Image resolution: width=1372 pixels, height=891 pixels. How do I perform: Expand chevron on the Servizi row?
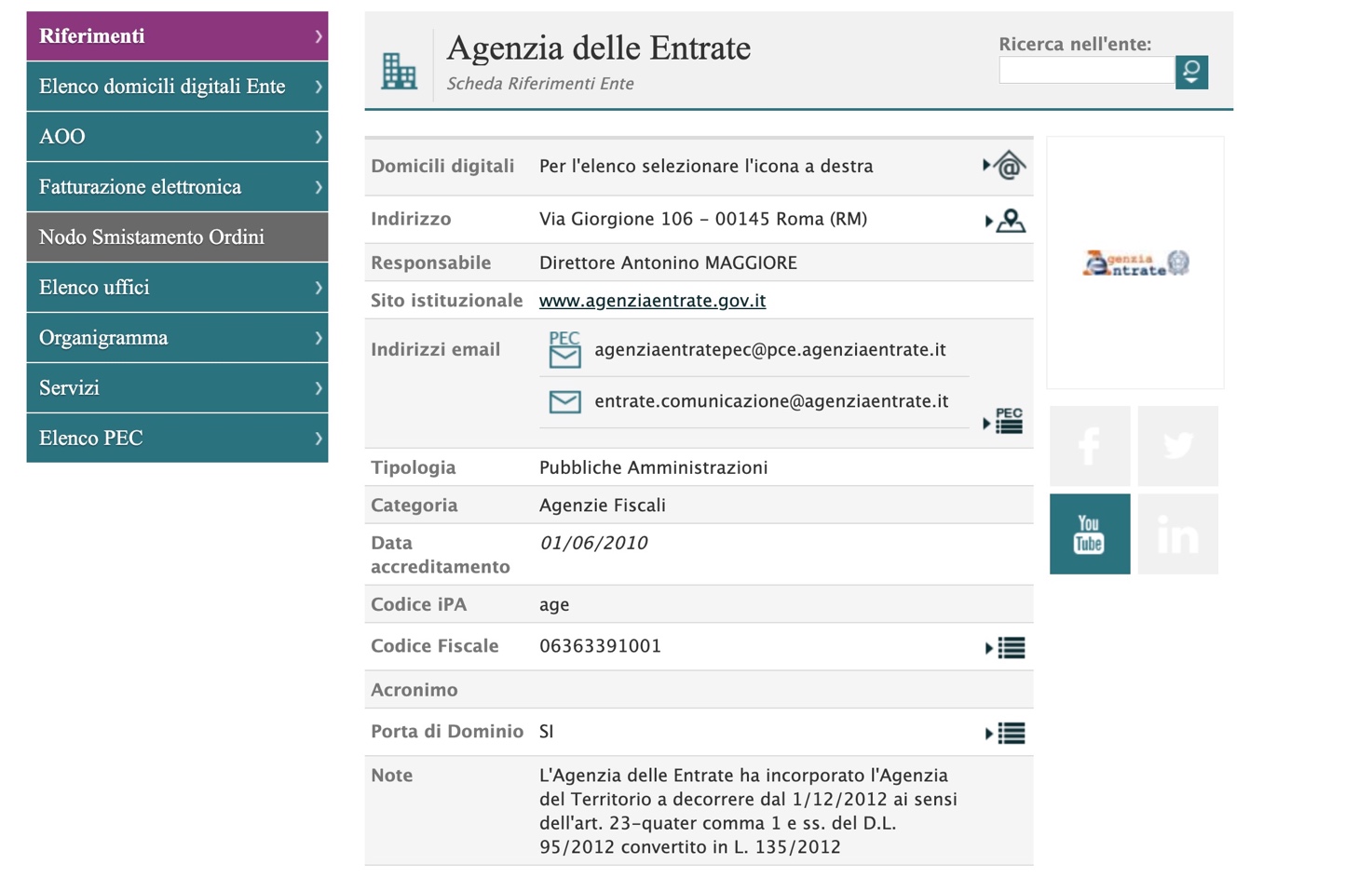tap(319, 388)
